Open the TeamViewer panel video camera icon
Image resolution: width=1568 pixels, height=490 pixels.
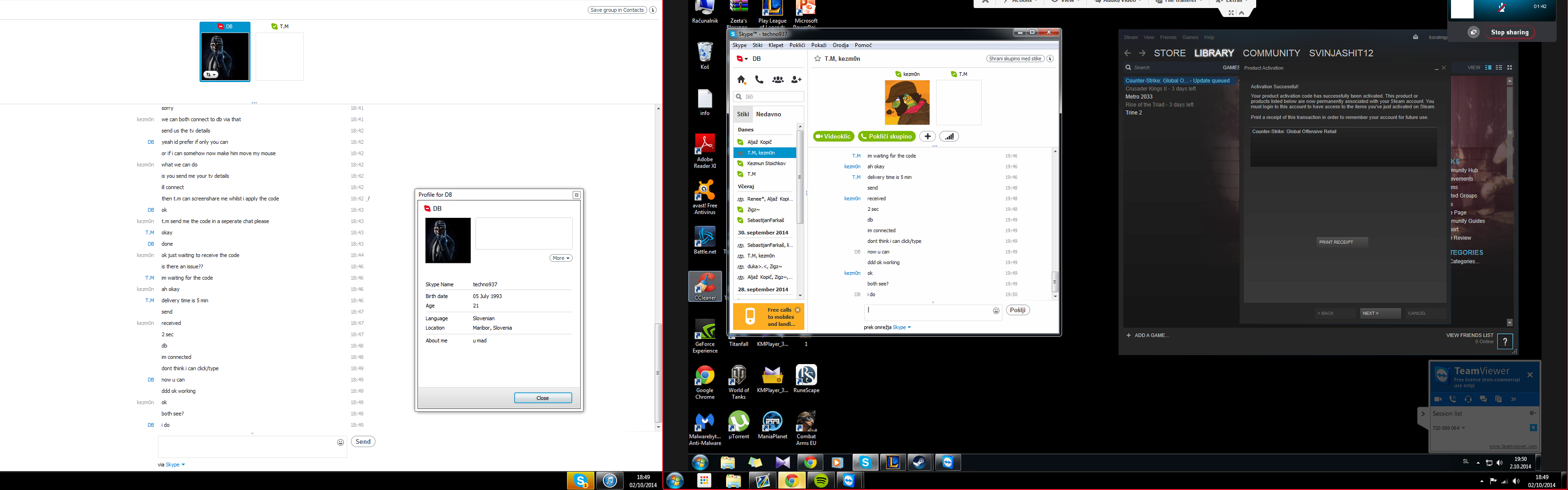tap(1438, 399)
